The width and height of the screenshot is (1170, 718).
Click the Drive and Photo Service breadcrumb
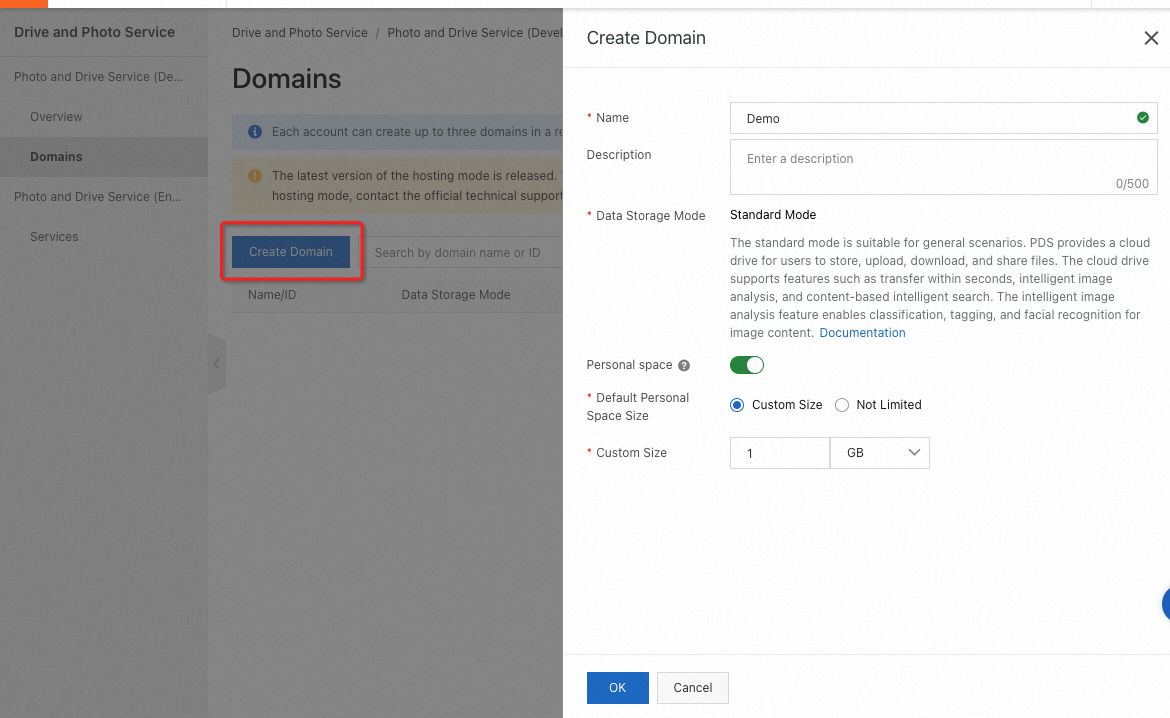[299, 33]
